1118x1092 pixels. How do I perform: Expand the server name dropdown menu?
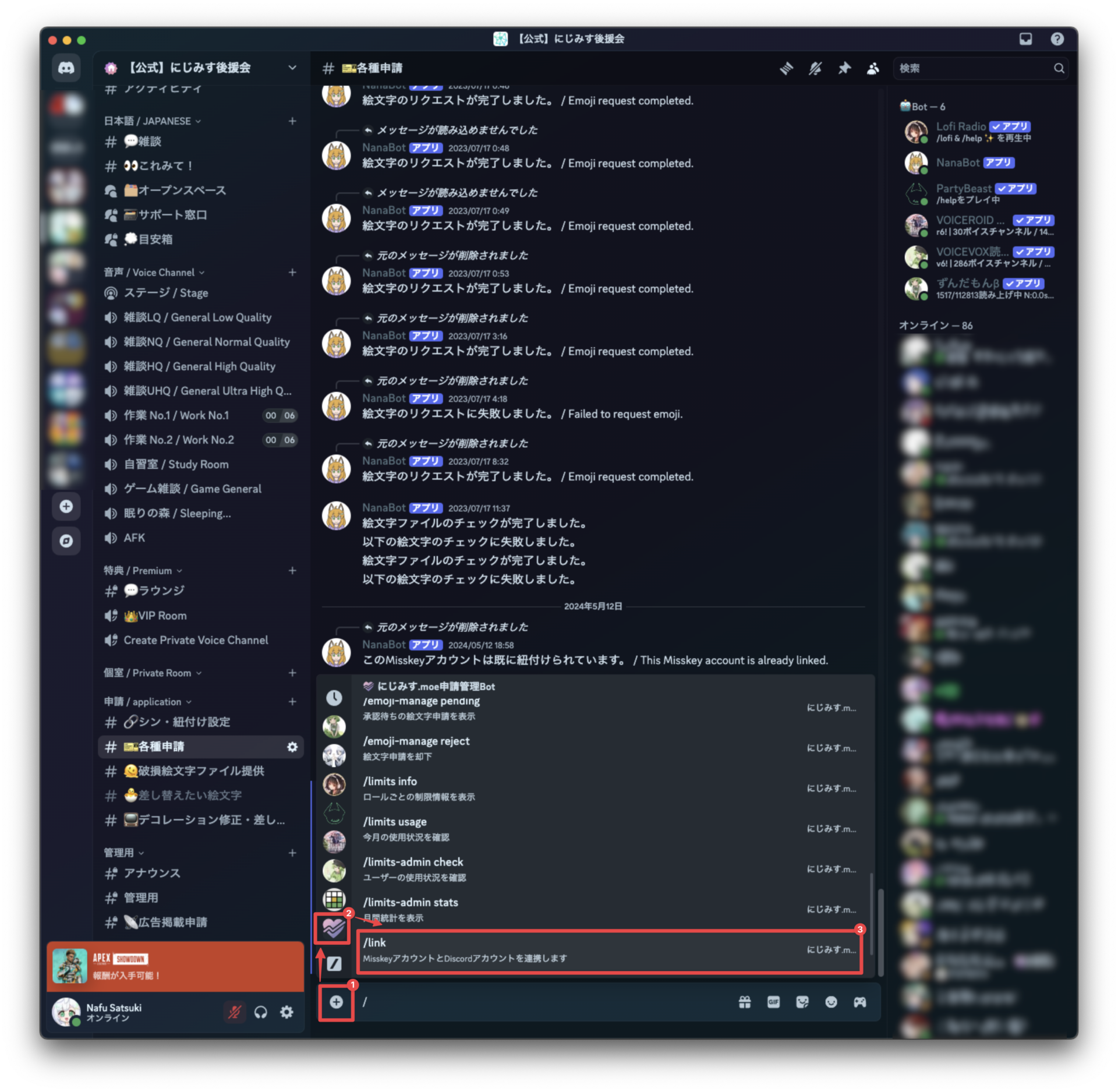(292, 68)
